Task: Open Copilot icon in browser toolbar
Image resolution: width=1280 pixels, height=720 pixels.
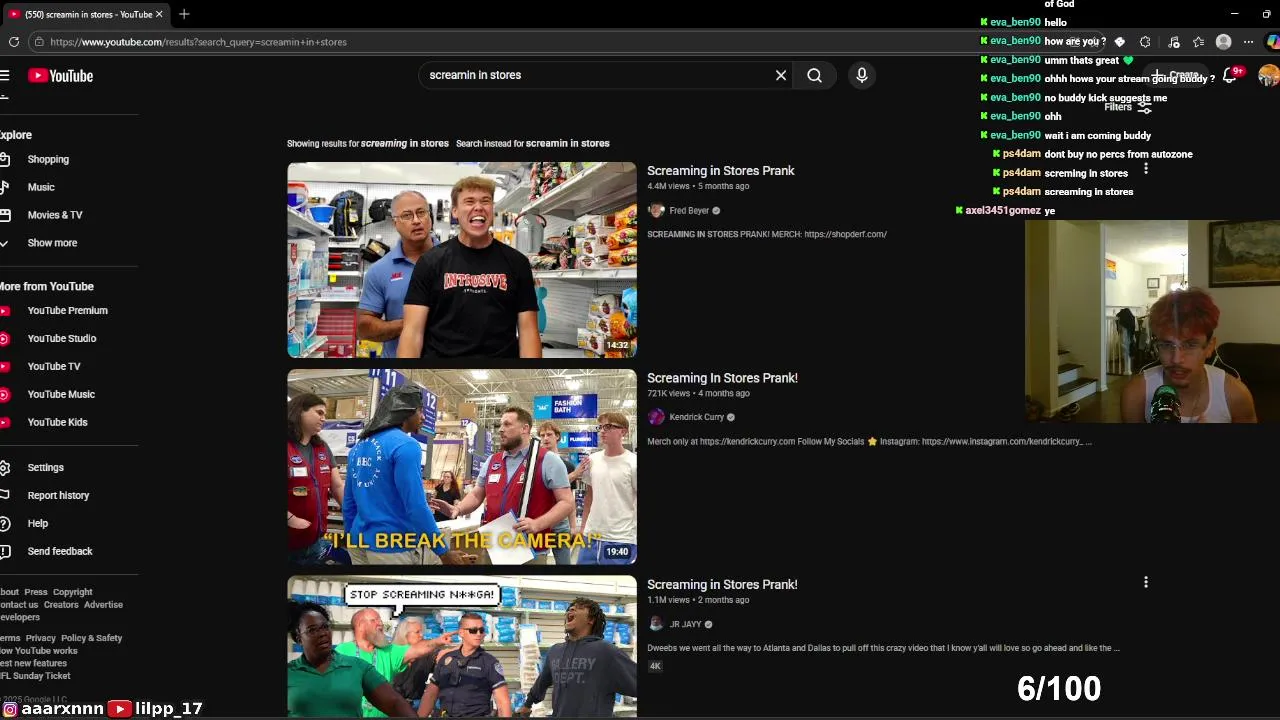Action: 1272,42
